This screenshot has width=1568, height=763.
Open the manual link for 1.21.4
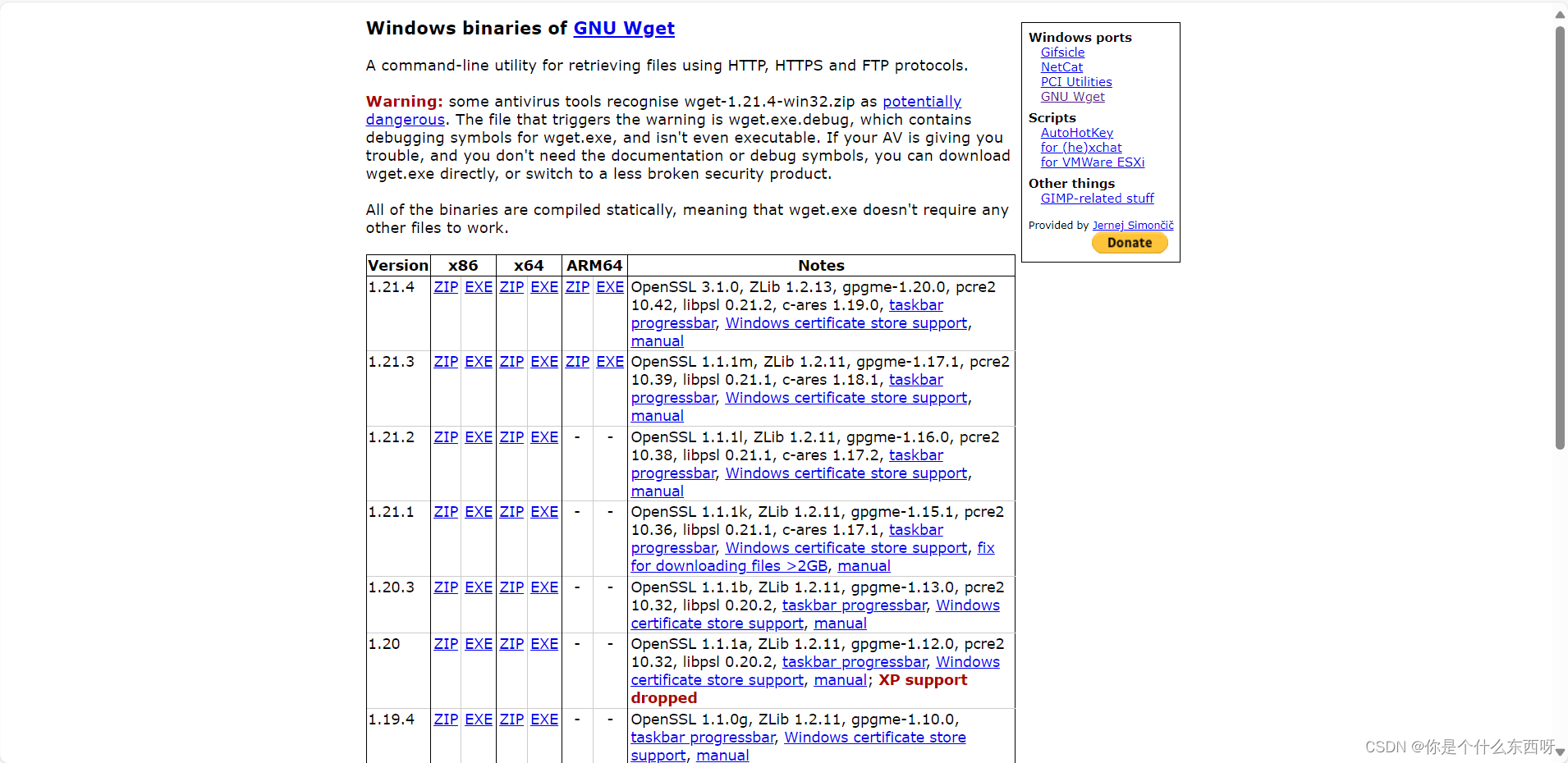[x=658, y=341]
